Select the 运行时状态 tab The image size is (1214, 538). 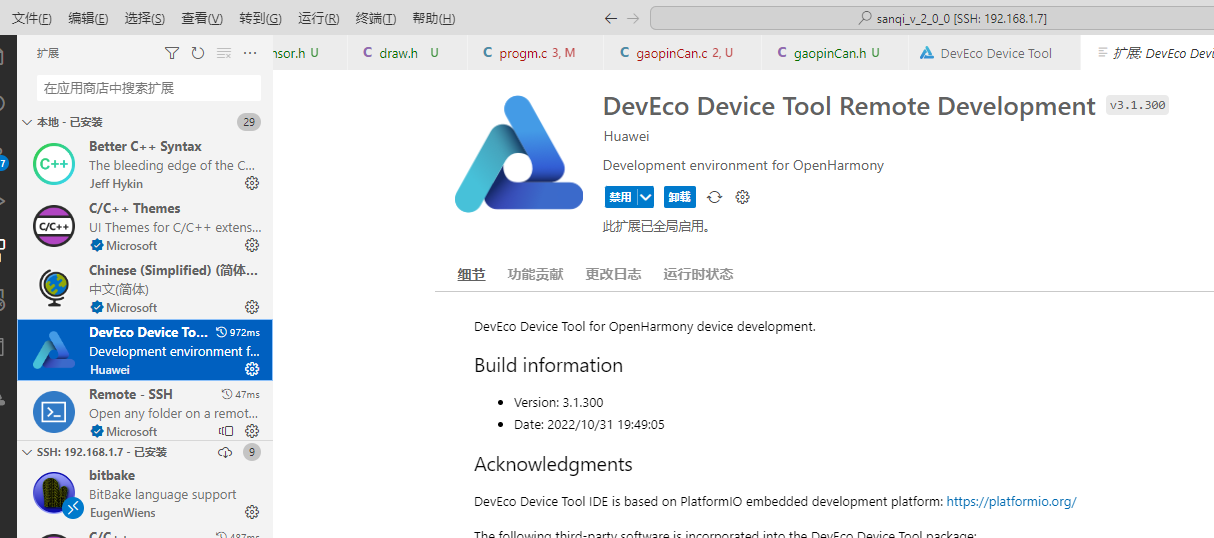tap(698, 274)
